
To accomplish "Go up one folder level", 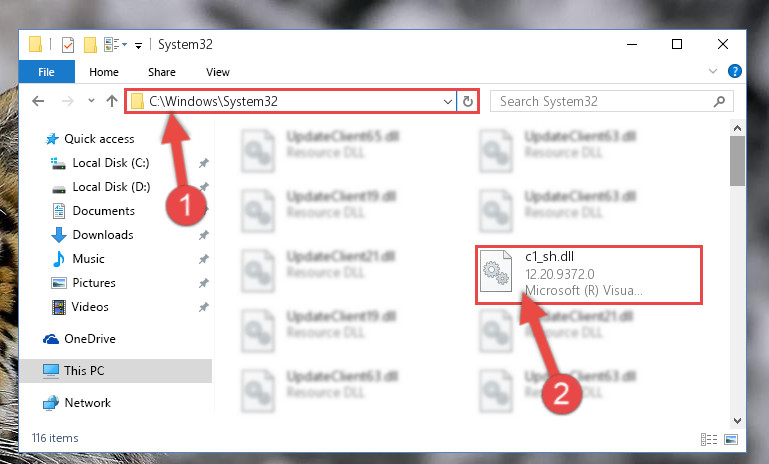I will tap(112, 102).
